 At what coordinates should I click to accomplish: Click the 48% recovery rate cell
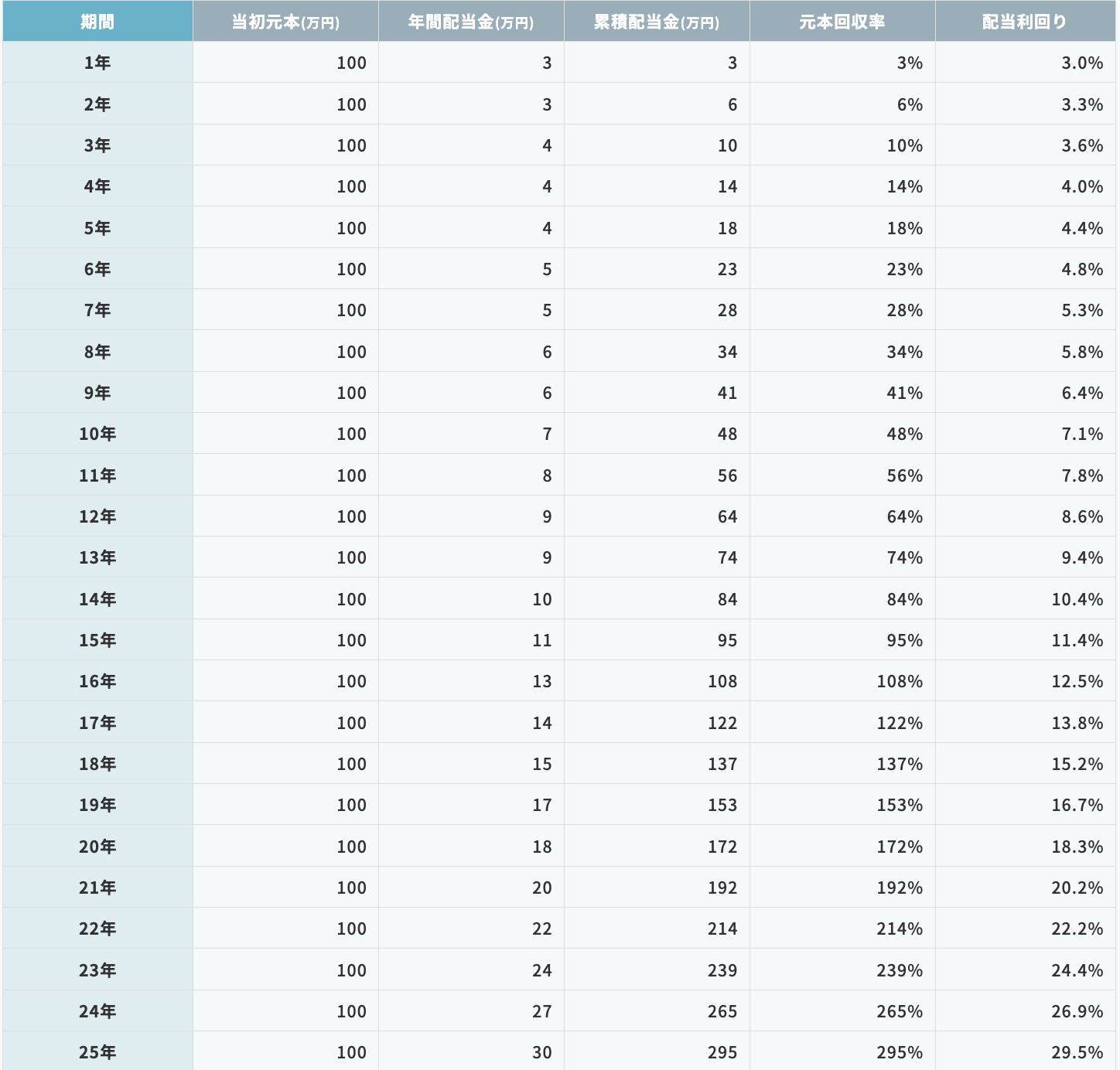904,434
